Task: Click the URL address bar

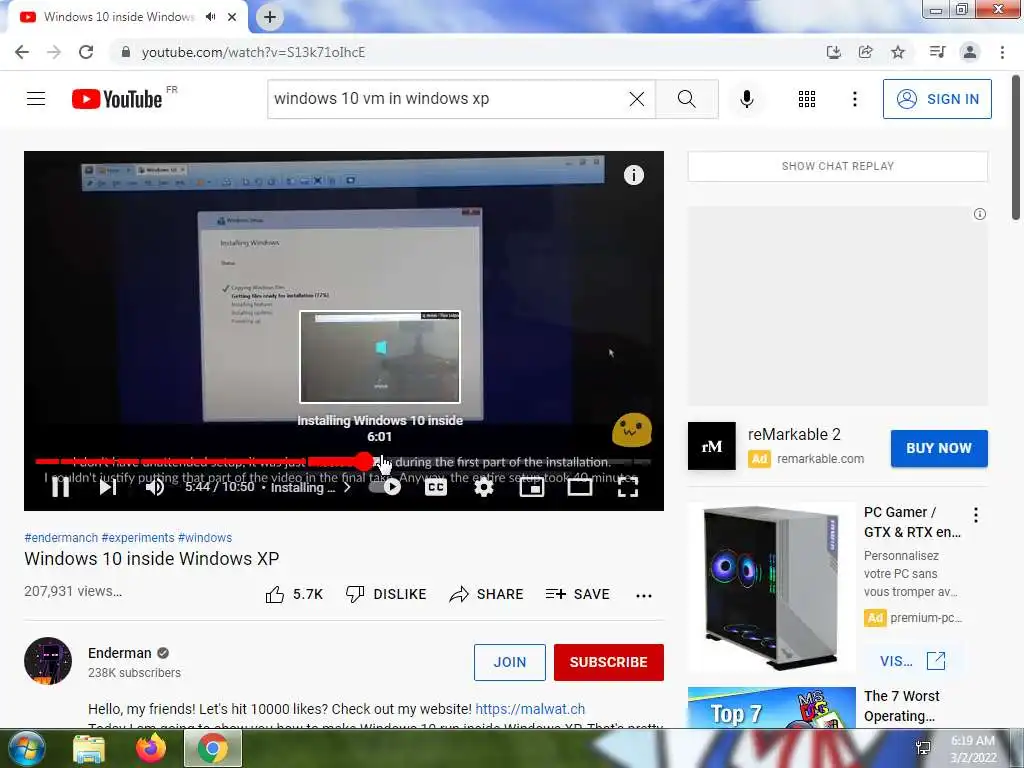Action: coord(457,52)
